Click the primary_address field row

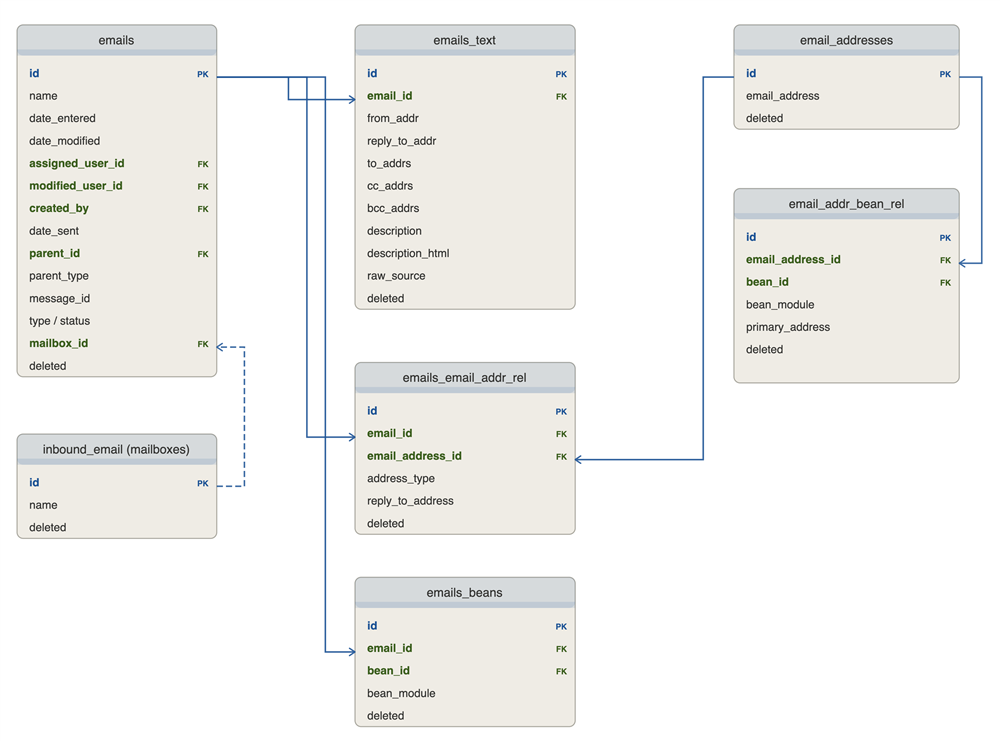(x=788, y=327)
